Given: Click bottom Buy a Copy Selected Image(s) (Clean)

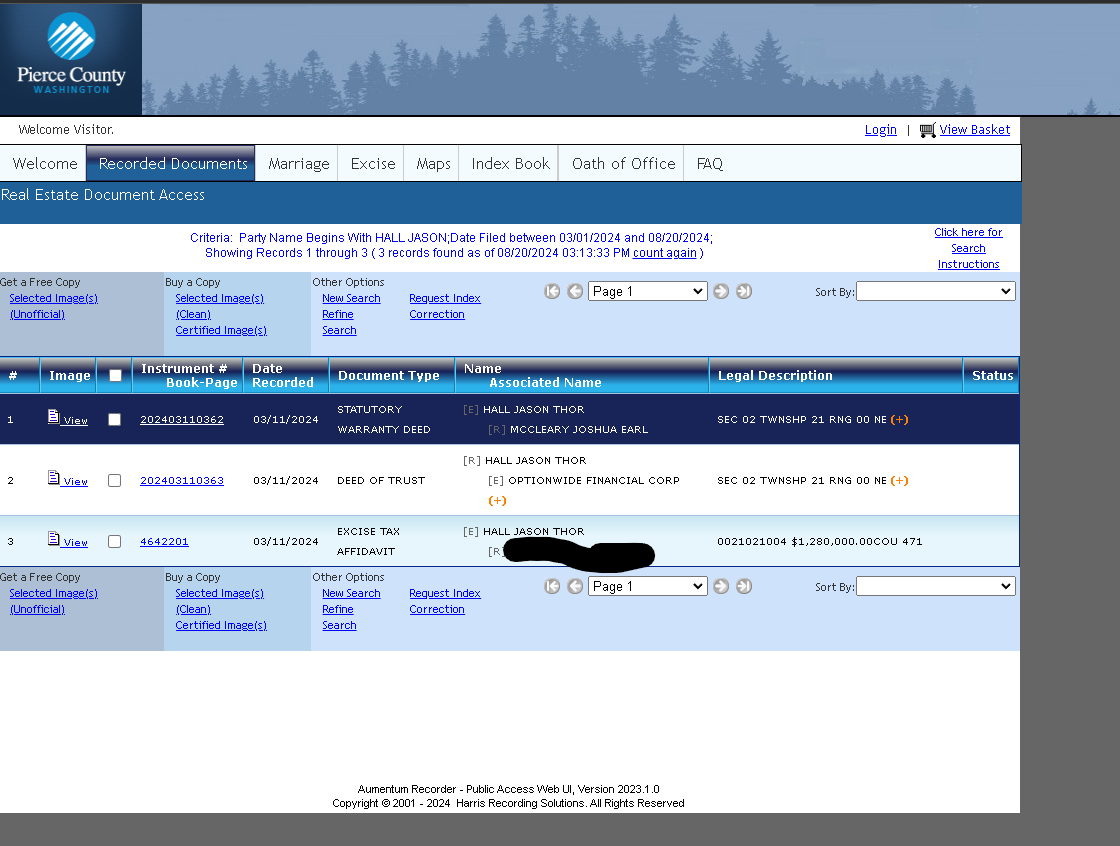Looking at the screenshot, I should (x=219, y=602).
